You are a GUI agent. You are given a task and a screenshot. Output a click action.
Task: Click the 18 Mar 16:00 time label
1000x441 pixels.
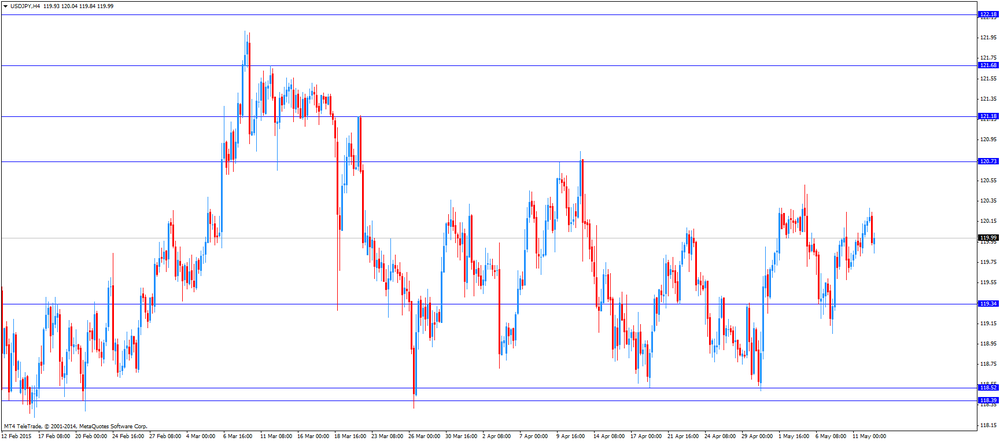click(x=348, y=437)
